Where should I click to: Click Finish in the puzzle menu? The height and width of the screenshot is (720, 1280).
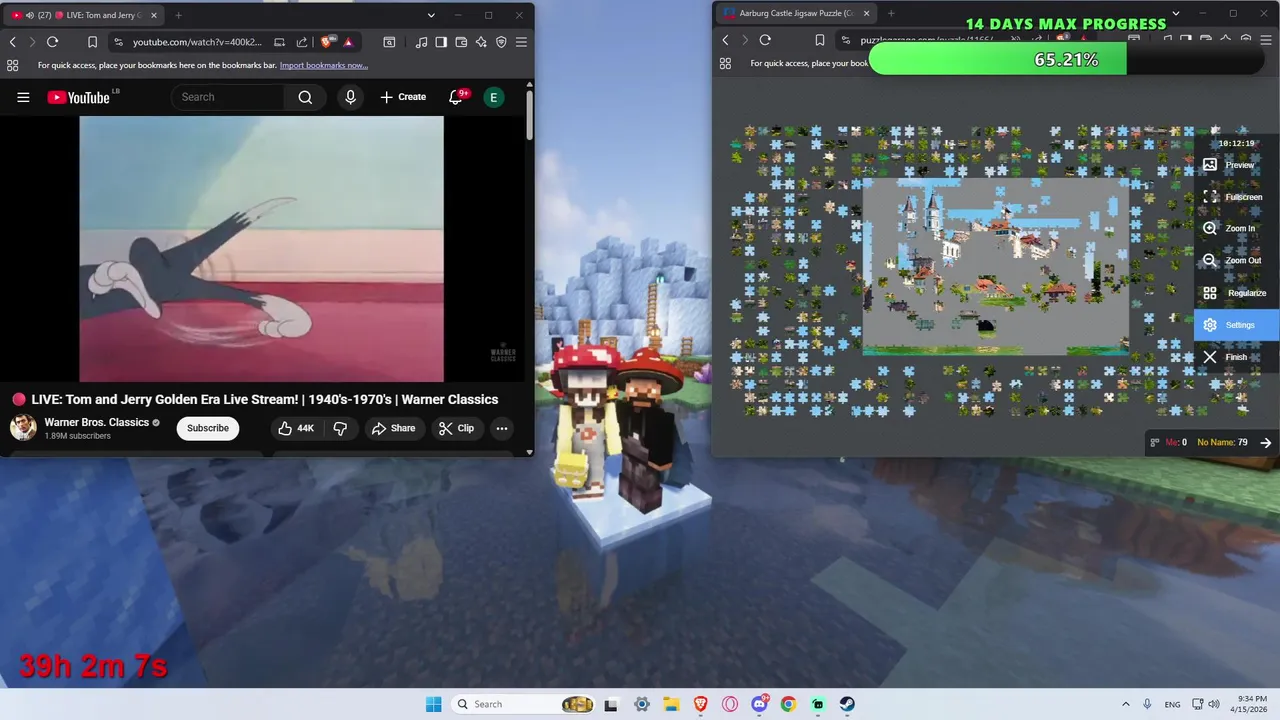tap(1237, 357)
